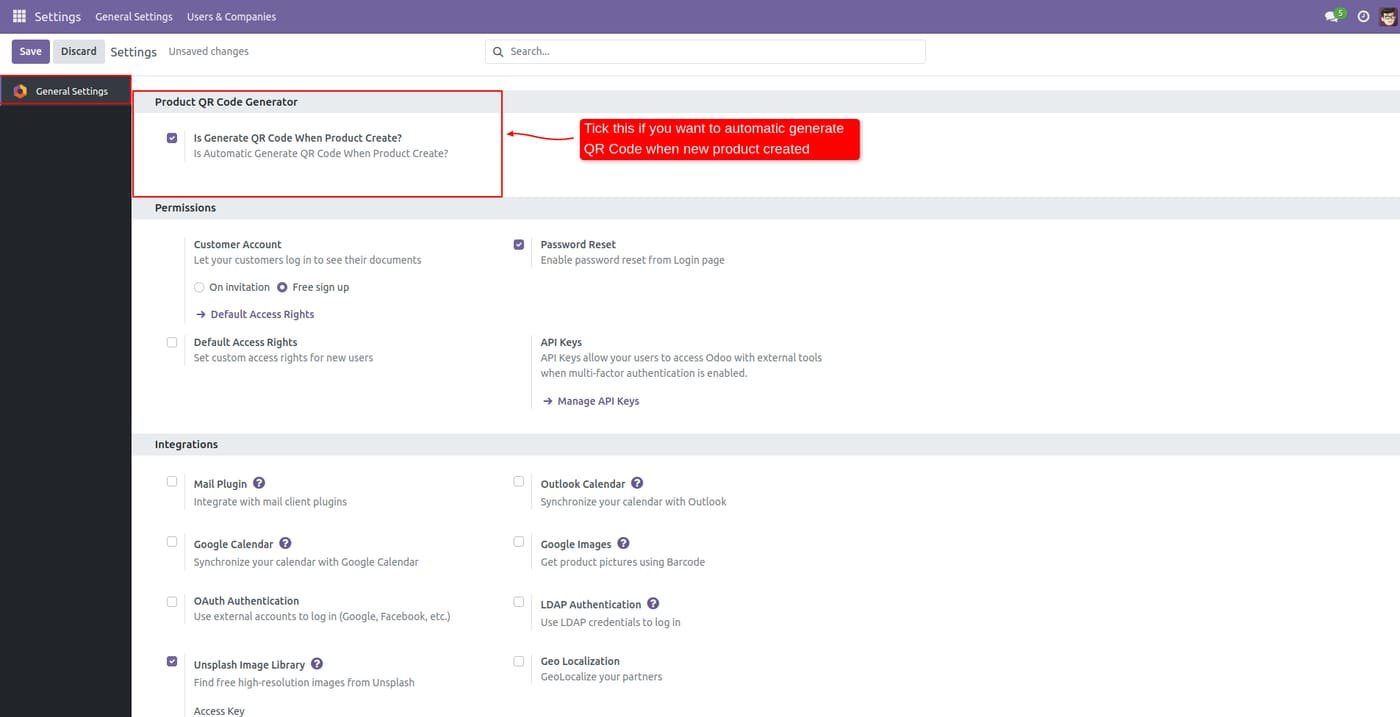Open the user avatar menu
Viewport: 1400px width, 717px height.
click(x=1386, y=16)
